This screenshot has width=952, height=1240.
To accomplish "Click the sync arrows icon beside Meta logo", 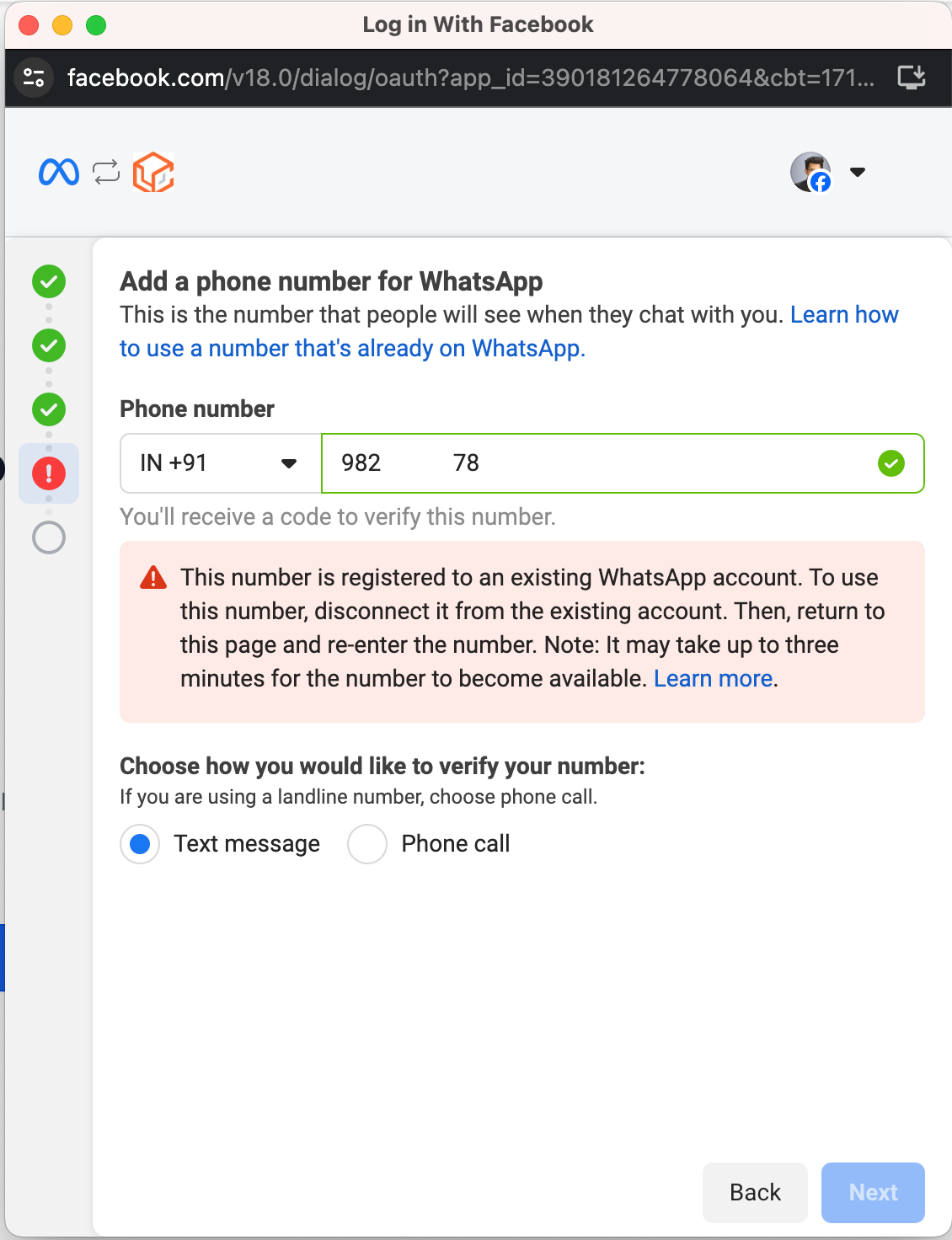I will [x=106, y=172].
